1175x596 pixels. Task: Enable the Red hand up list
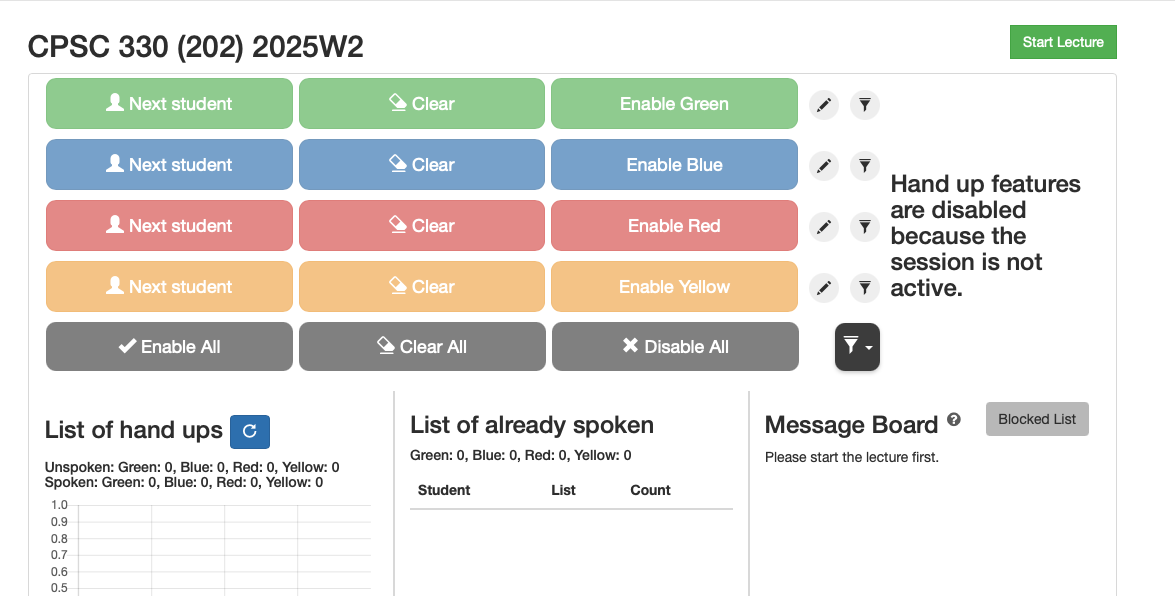point(674,226)
